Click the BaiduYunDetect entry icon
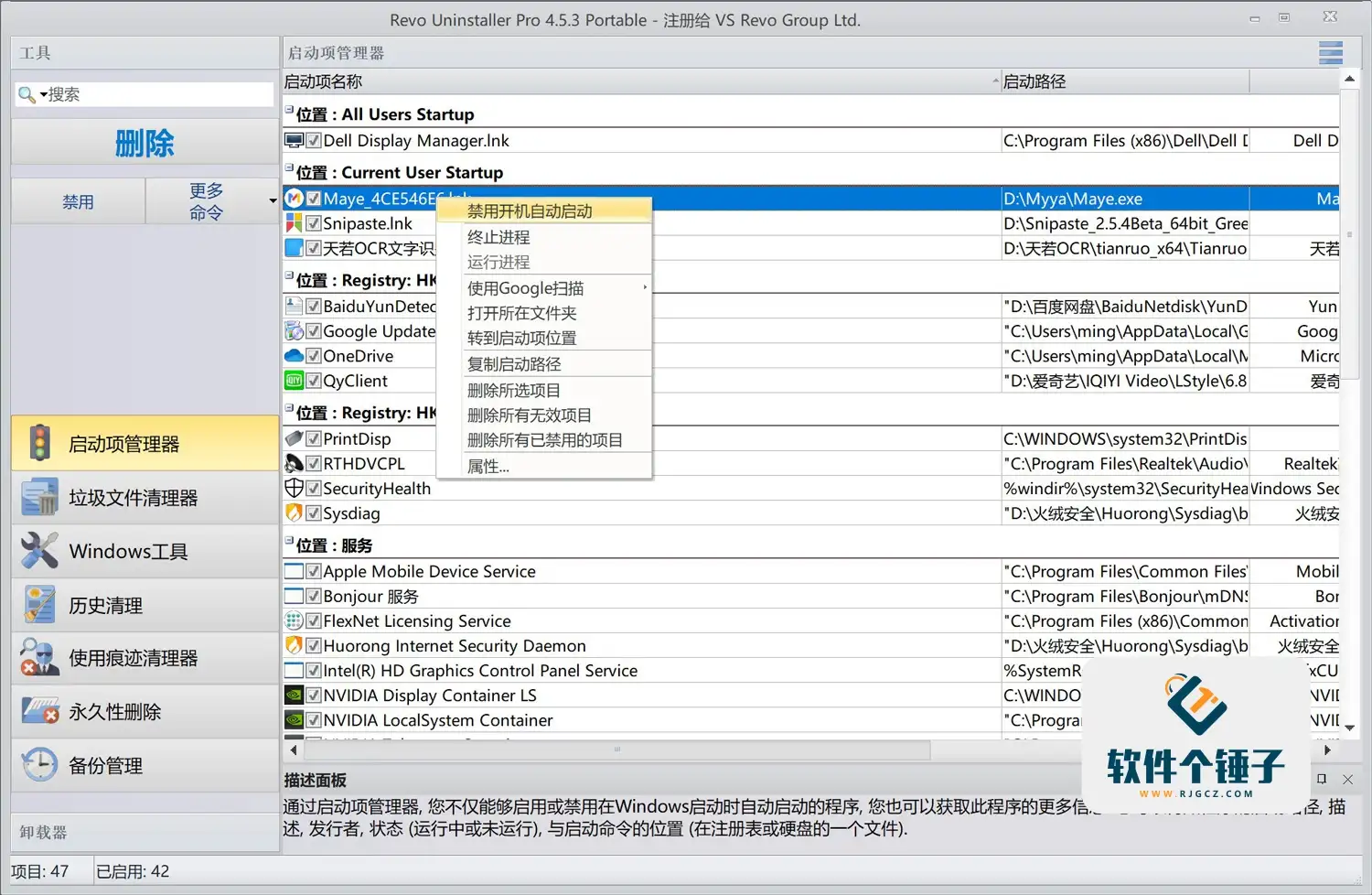Image resolution: width=1372 pixels, height=895 pixels. pos(294,306)
